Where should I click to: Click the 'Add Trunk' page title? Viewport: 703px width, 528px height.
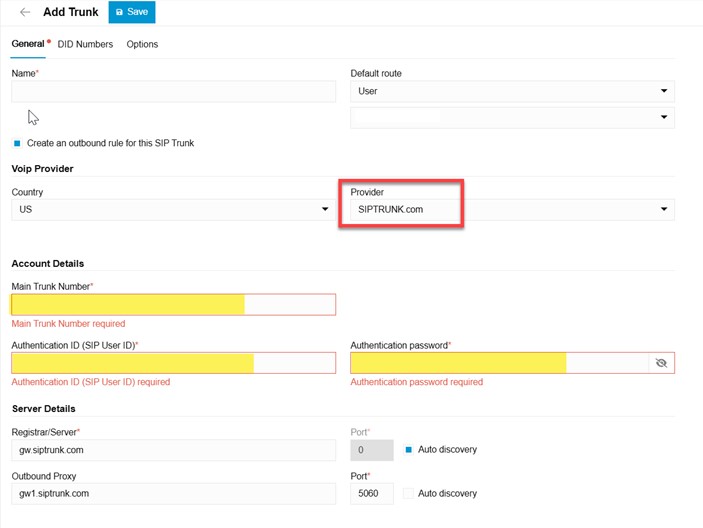pos(70,12)
